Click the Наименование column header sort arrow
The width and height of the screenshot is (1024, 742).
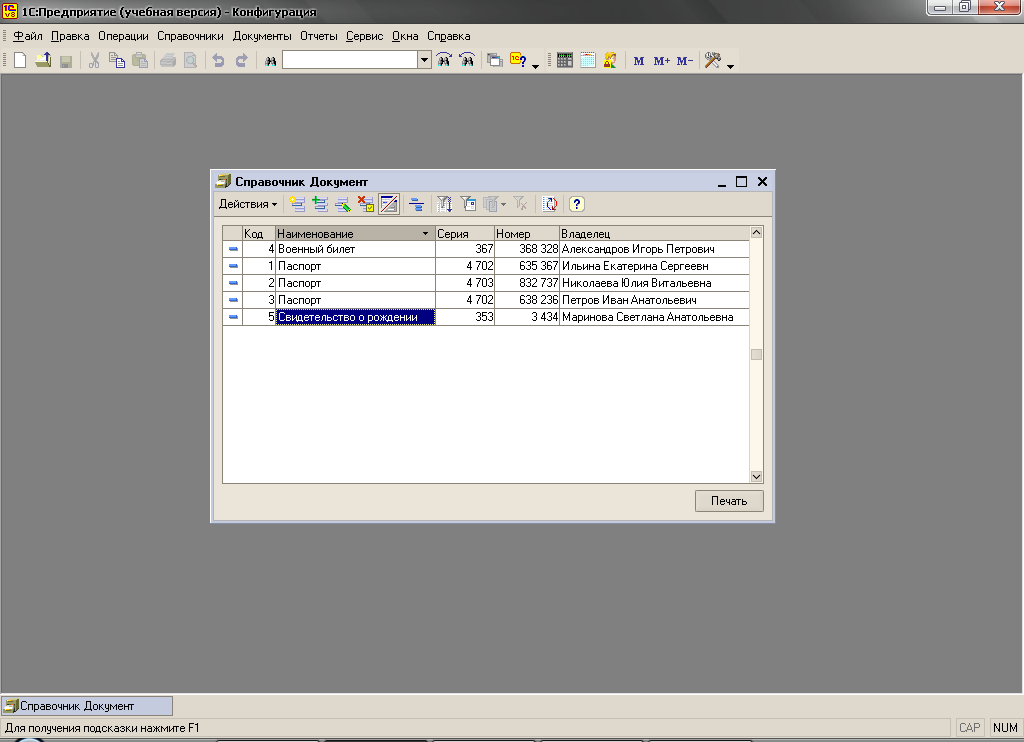[x=427, y=234]
